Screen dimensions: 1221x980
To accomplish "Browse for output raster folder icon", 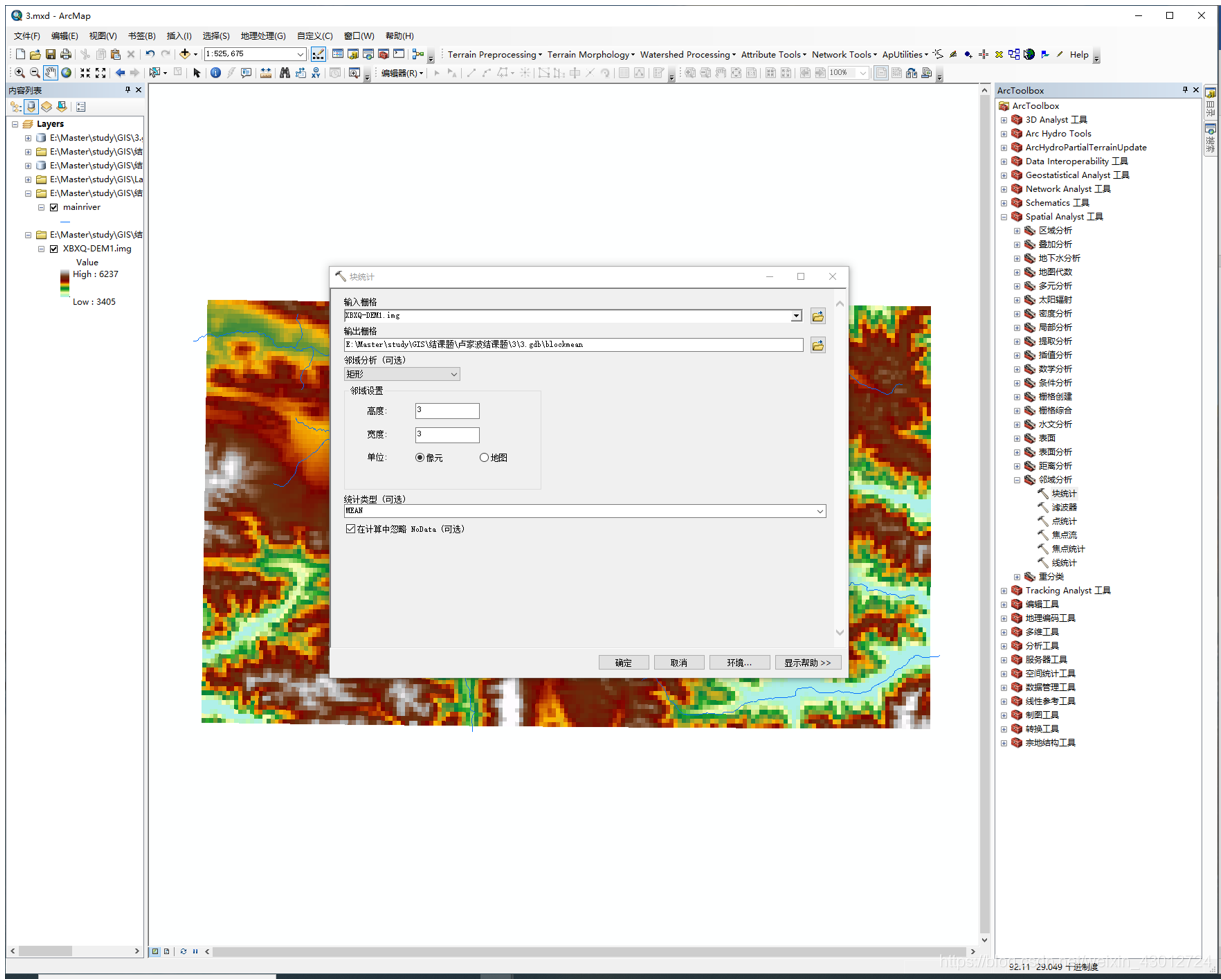I will (818, 345).
